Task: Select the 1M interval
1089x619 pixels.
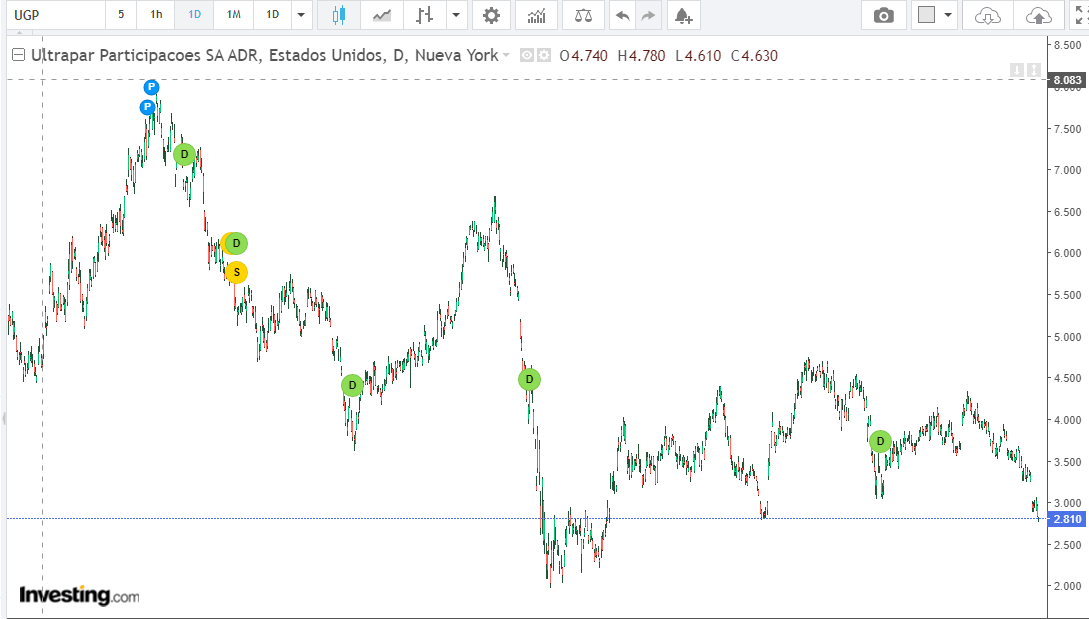Action: pos(233,15)
